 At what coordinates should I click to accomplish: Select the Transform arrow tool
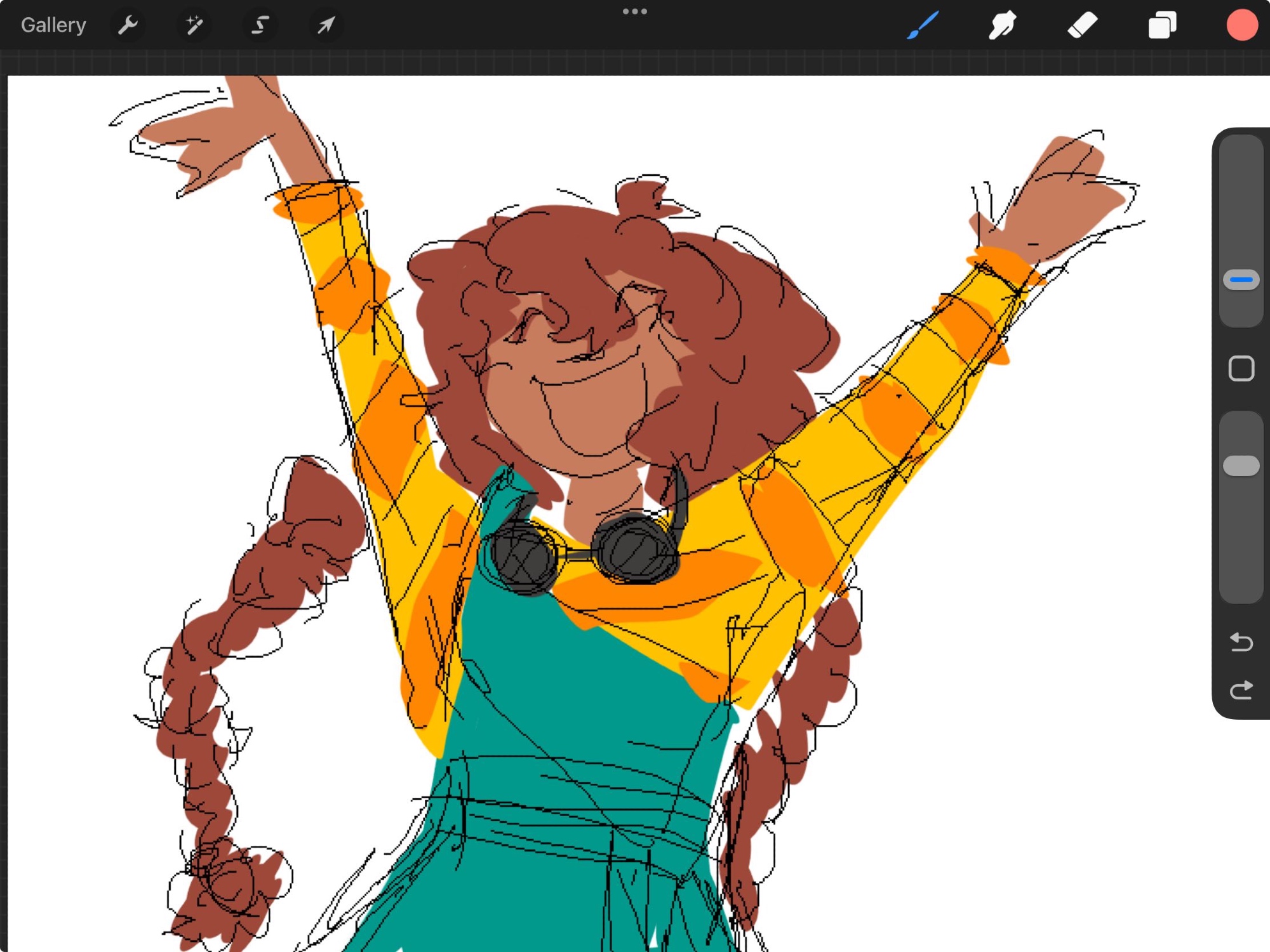point(326,25)
